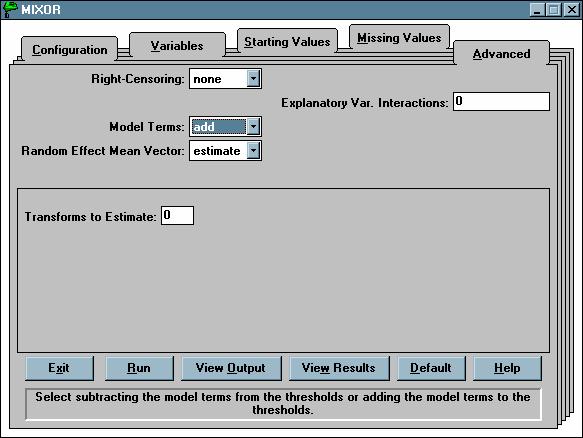The image size is (583, 438).
Task: Click the Exit button
Action: [x=59, y=368]
